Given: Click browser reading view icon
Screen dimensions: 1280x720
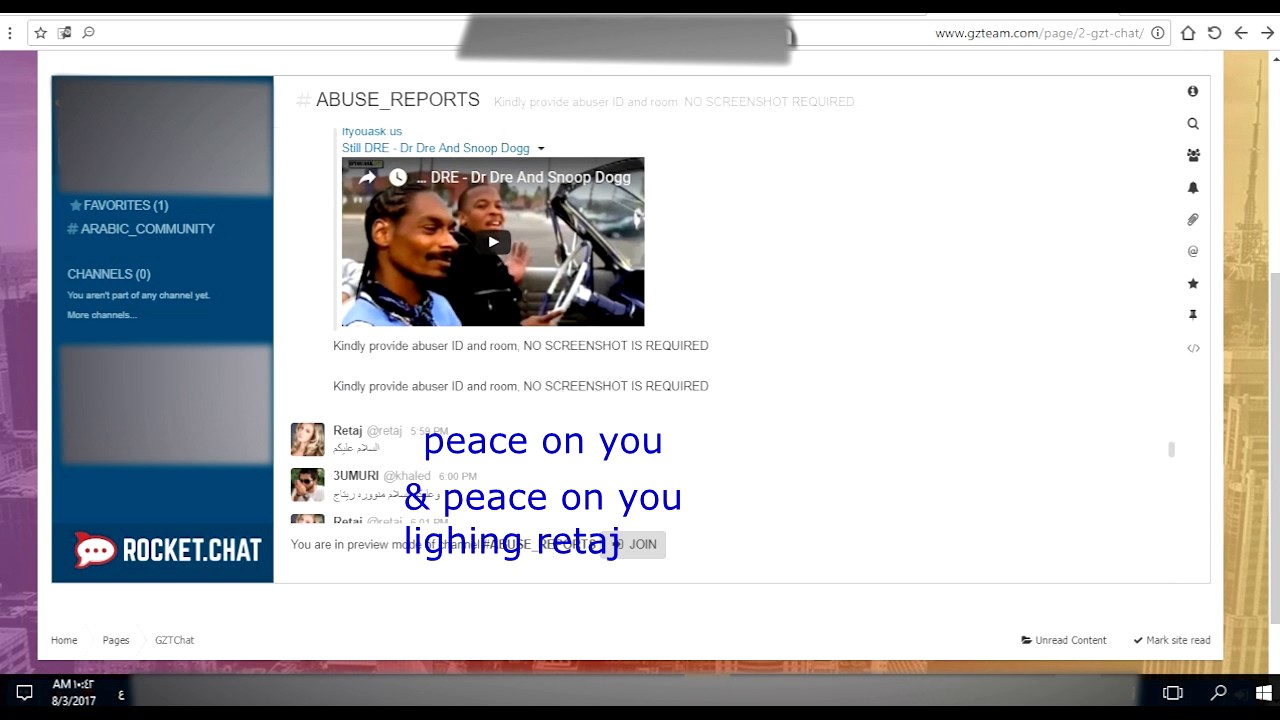Looking at the screenshot, I should (x=64, y=33).
